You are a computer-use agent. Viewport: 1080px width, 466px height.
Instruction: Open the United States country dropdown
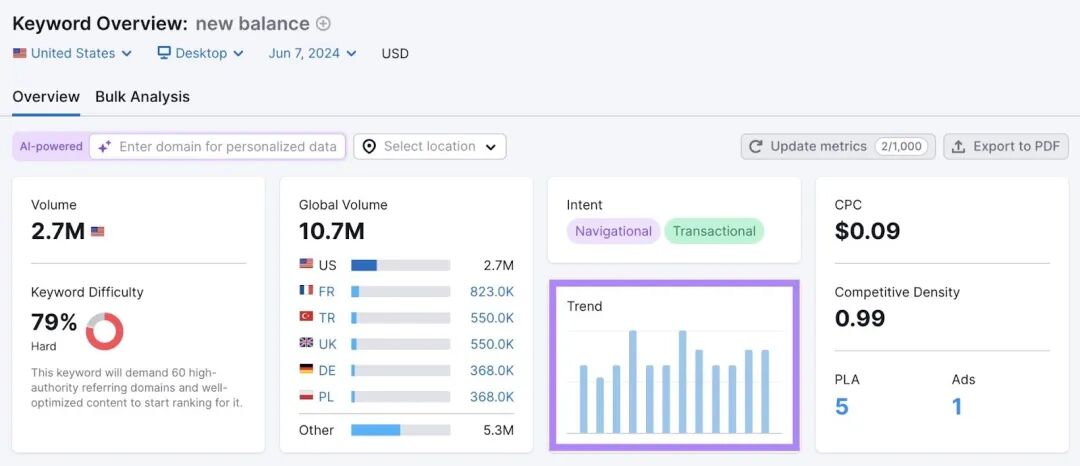72,53
